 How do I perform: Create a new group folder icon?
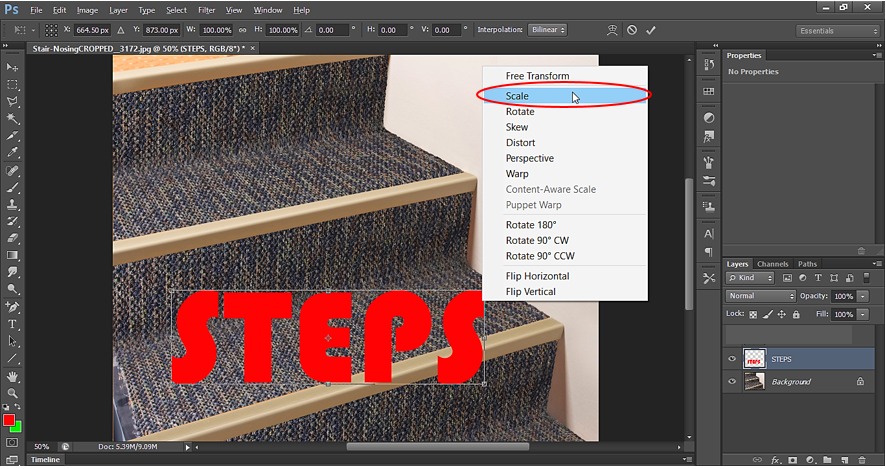pos(827,460)
